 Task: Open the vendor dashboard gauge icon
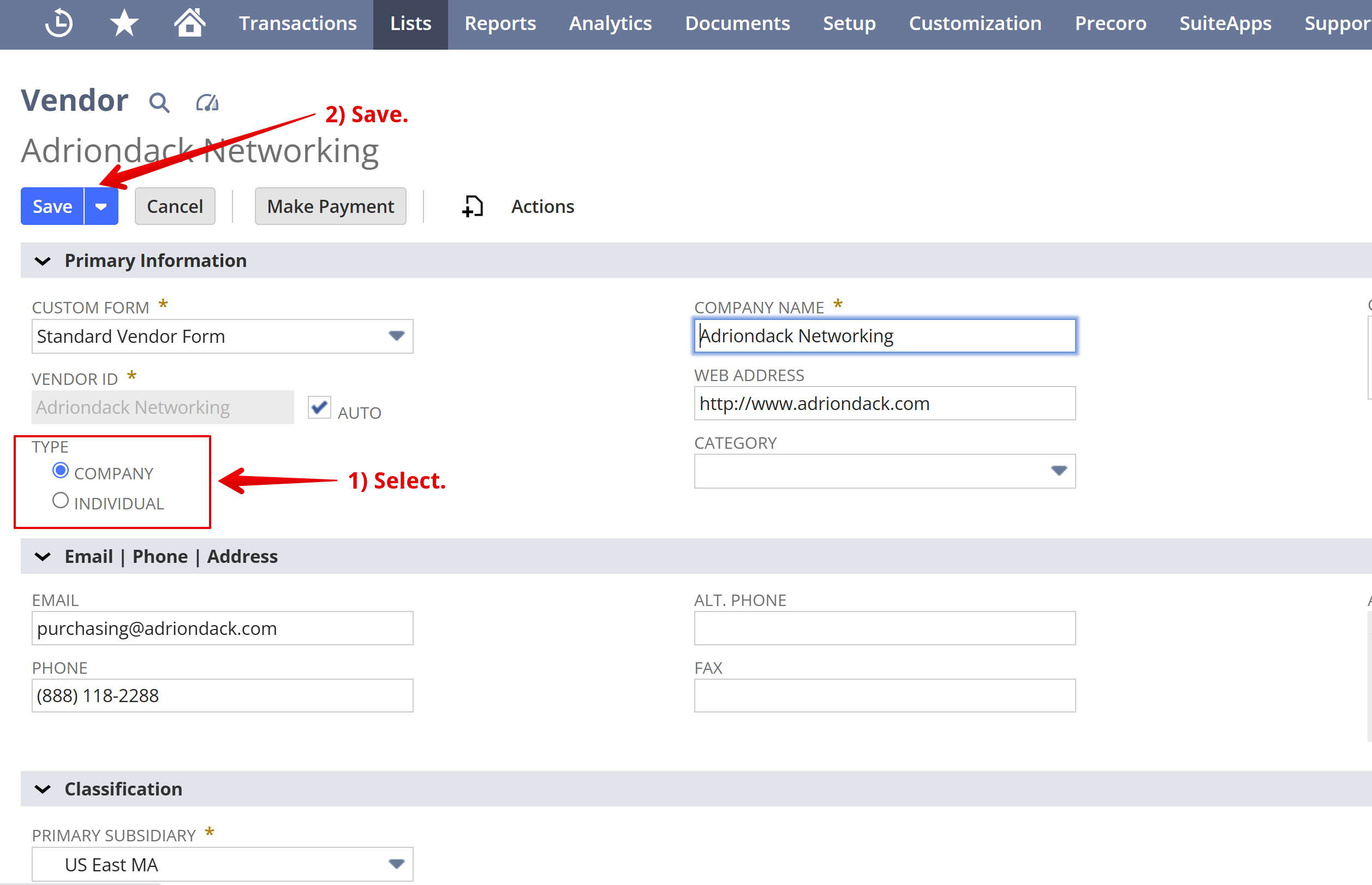(207, 102)
